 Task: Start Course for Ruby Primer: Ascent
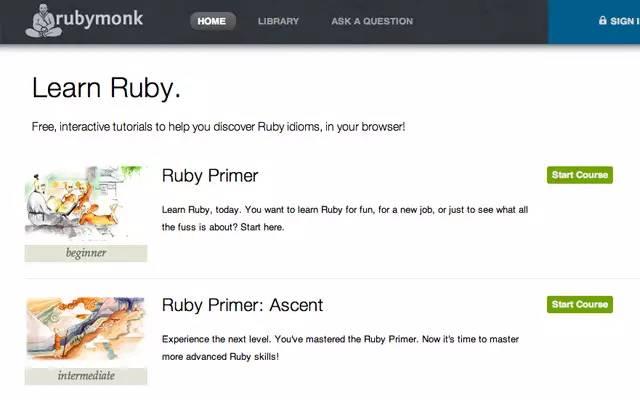tap(580, 304)
